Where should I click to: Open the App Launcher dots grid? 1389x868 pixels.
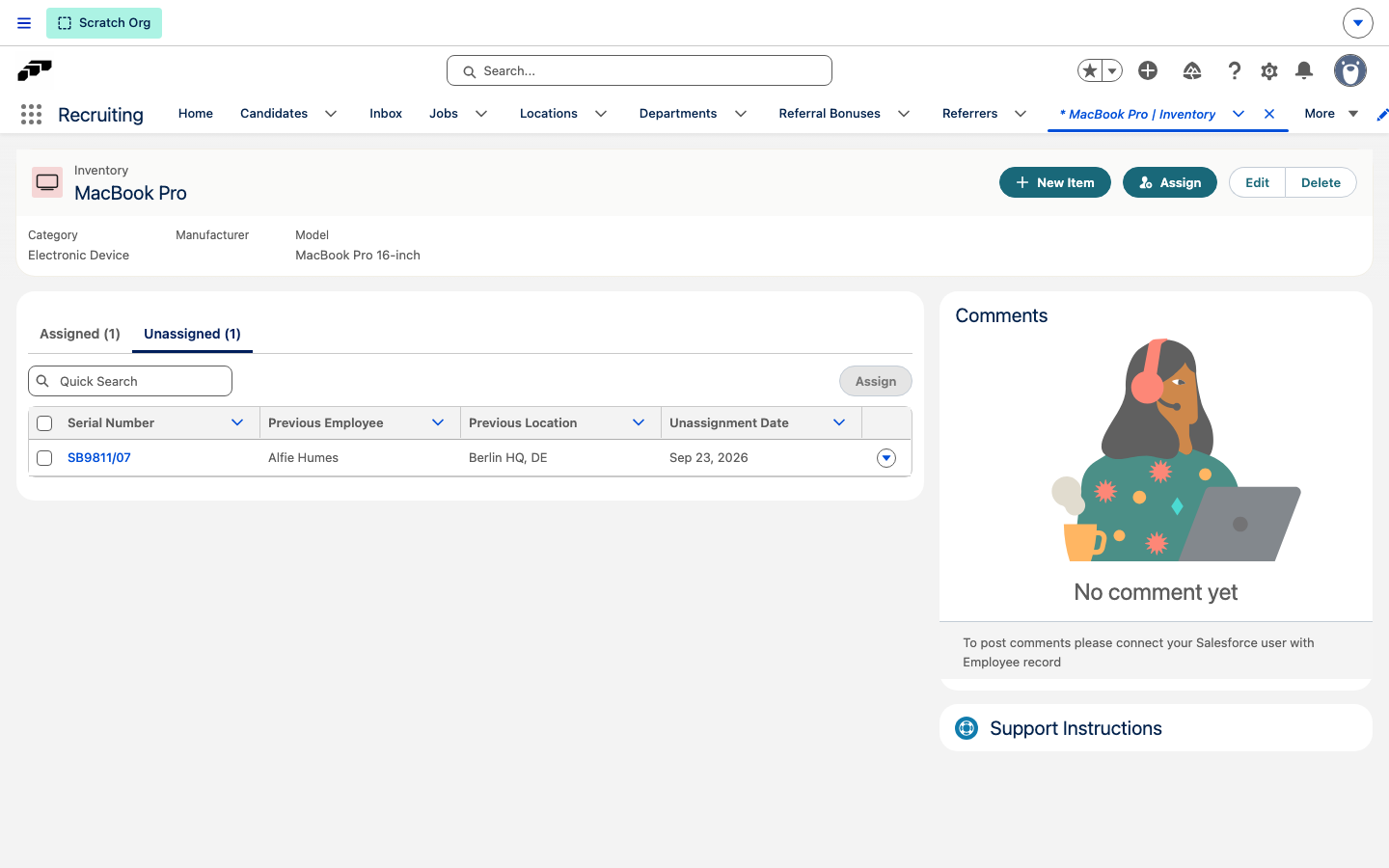(x=31, y=115)
